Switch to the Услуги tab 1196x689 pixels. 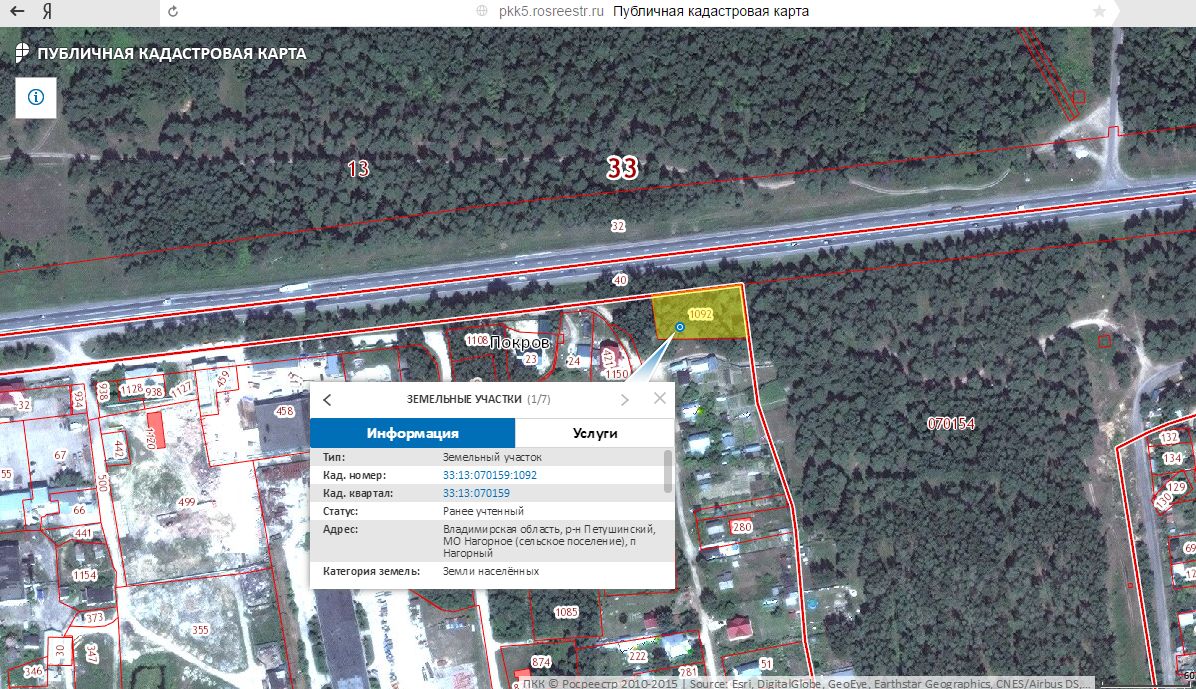pyautogui.click(x=595, y=433)
